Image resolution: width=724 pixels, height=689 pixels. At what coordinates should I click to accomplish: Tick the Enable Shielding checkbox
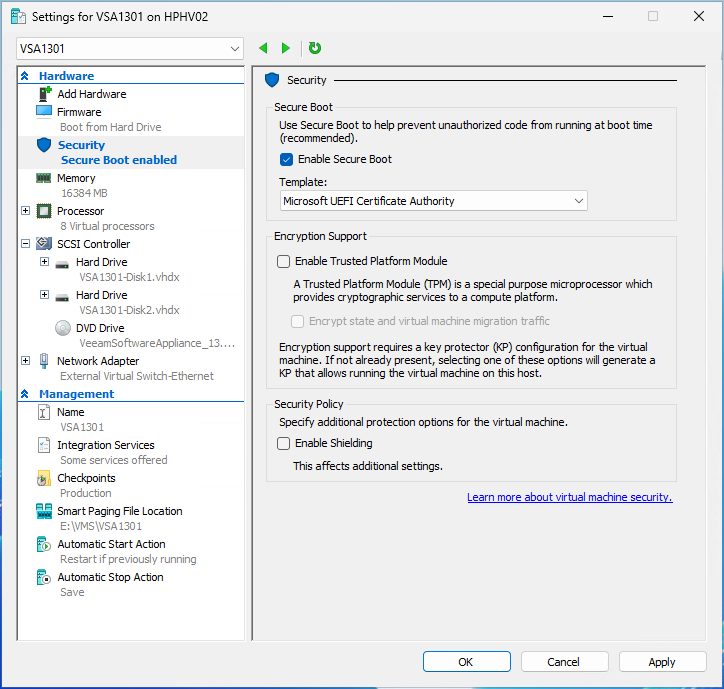click(284, 443)
